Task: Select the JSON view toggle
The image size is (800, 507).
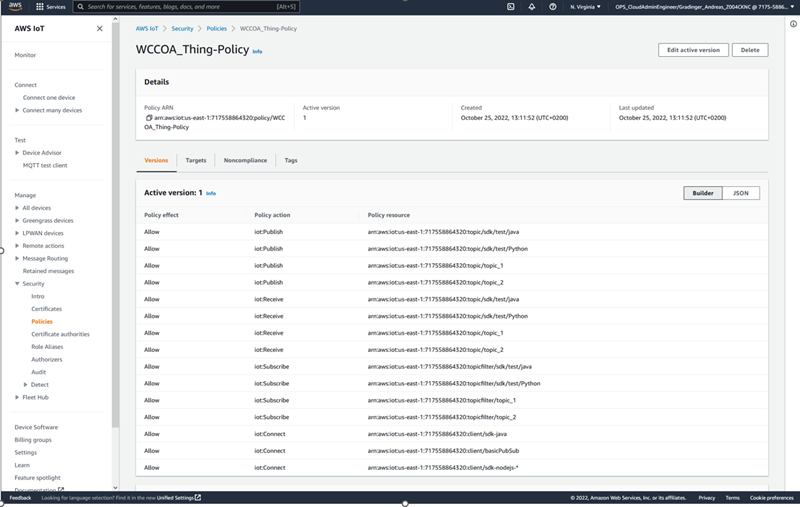Action: 741,193
